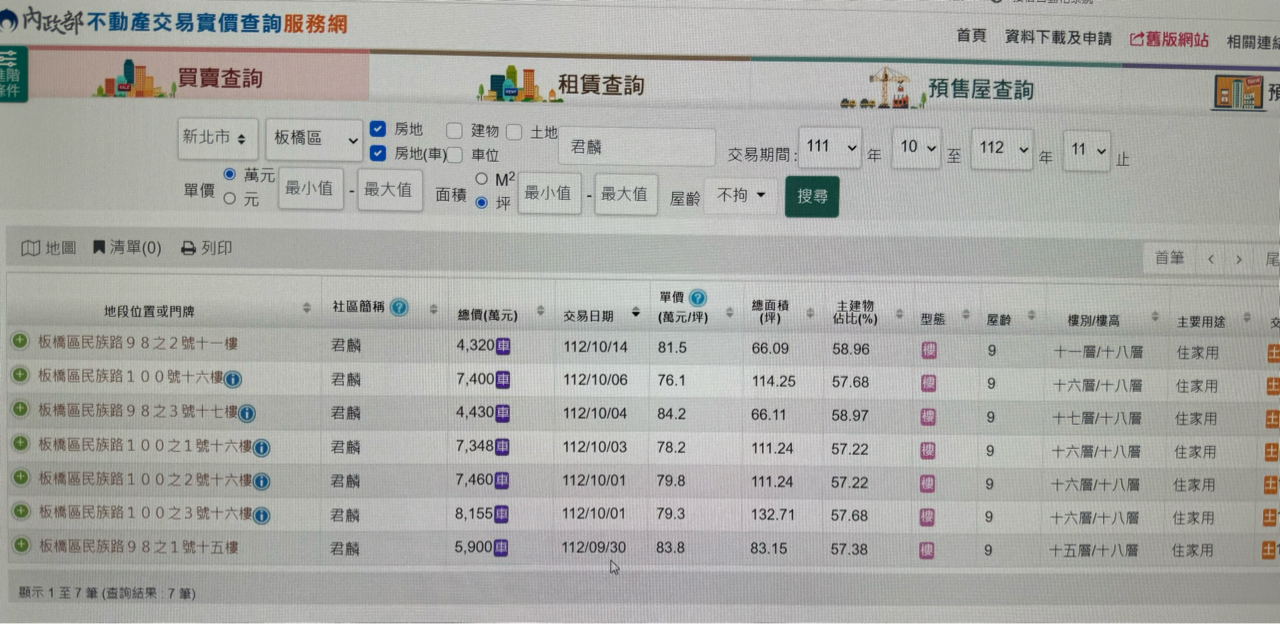Enable the 建物 checkbox
This screenshot has height=624, width=1280.
[454, 131]
